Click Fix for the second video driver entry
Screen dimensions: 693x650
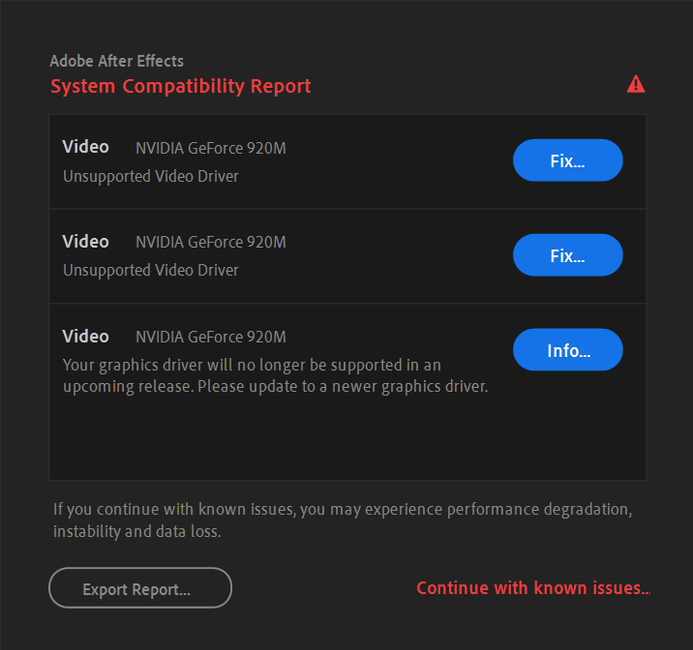pyautogui.click(x=567, y=255)
